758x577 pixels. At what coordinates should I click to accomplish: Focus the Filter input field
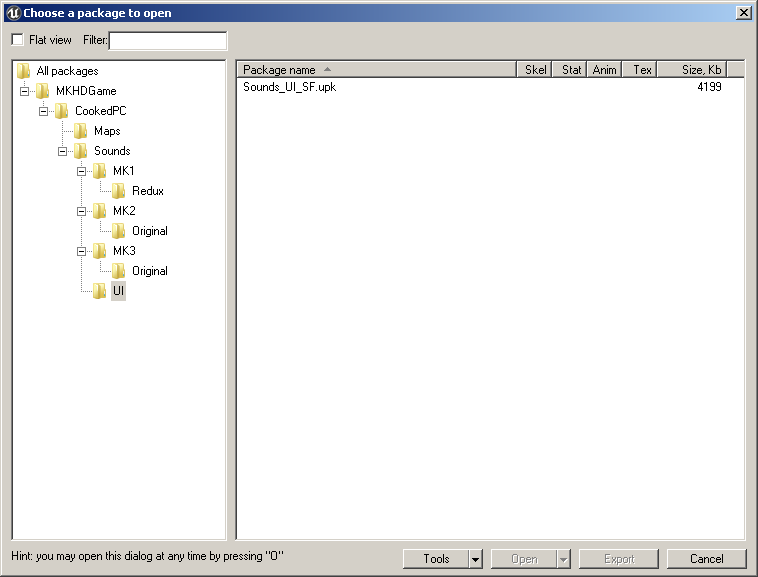click(168, 41)
